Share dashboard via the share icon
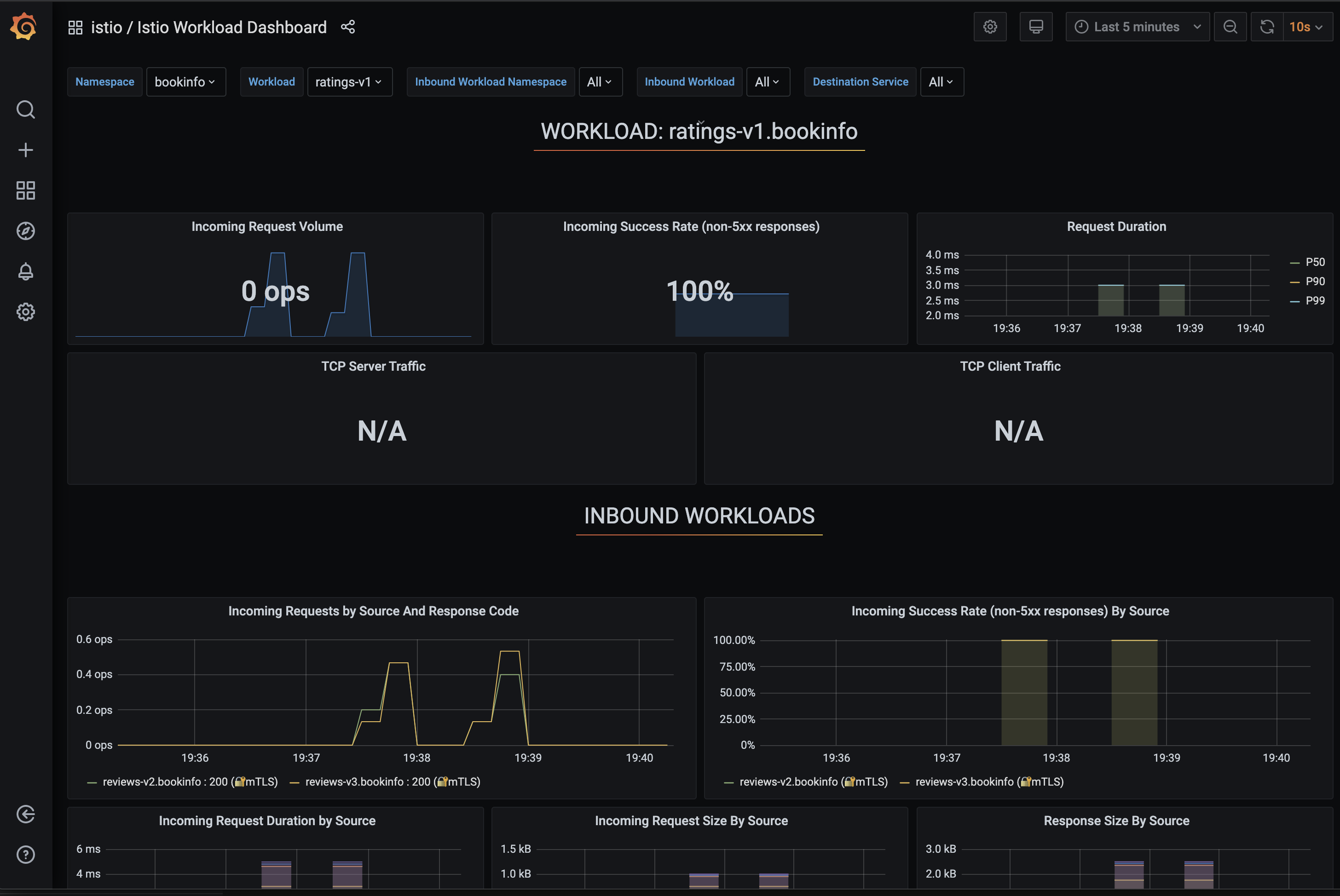The height and width of the screenshot is (896, 1340). [x=347, y=27]
